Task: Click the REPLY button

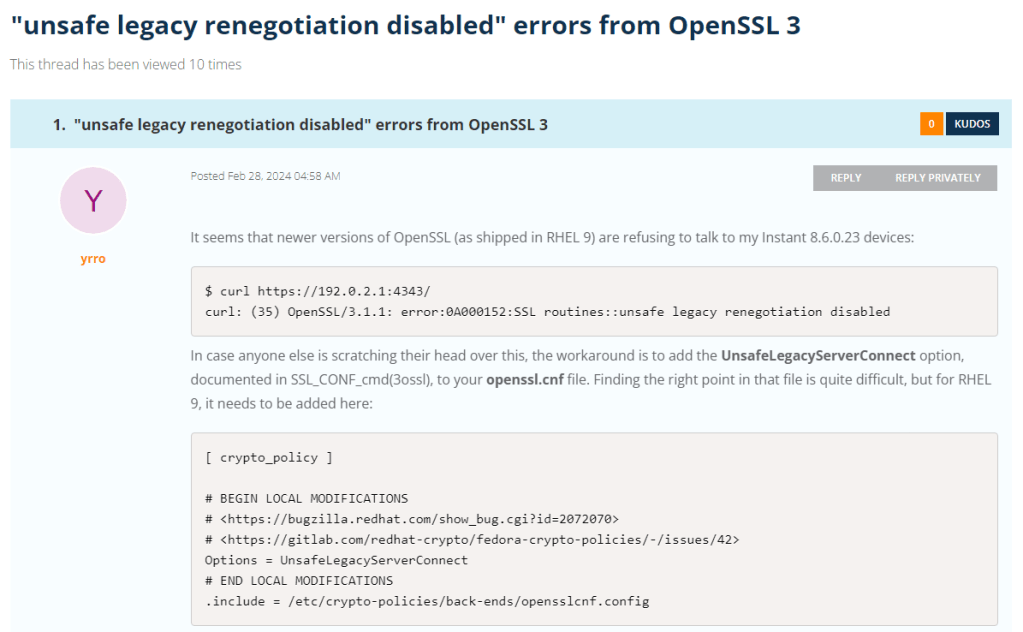Action: [x=845, y=178]
